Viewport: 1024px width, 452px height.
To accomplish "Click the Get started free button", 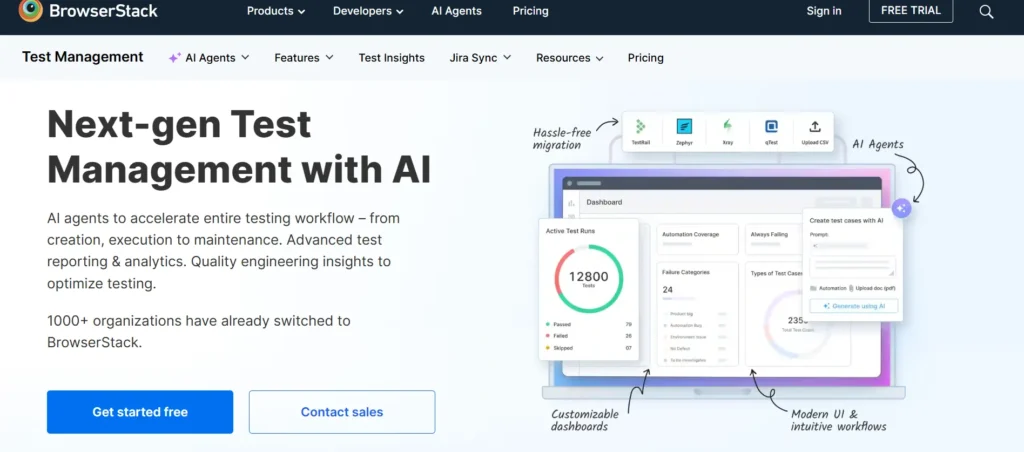I will 140,412.
